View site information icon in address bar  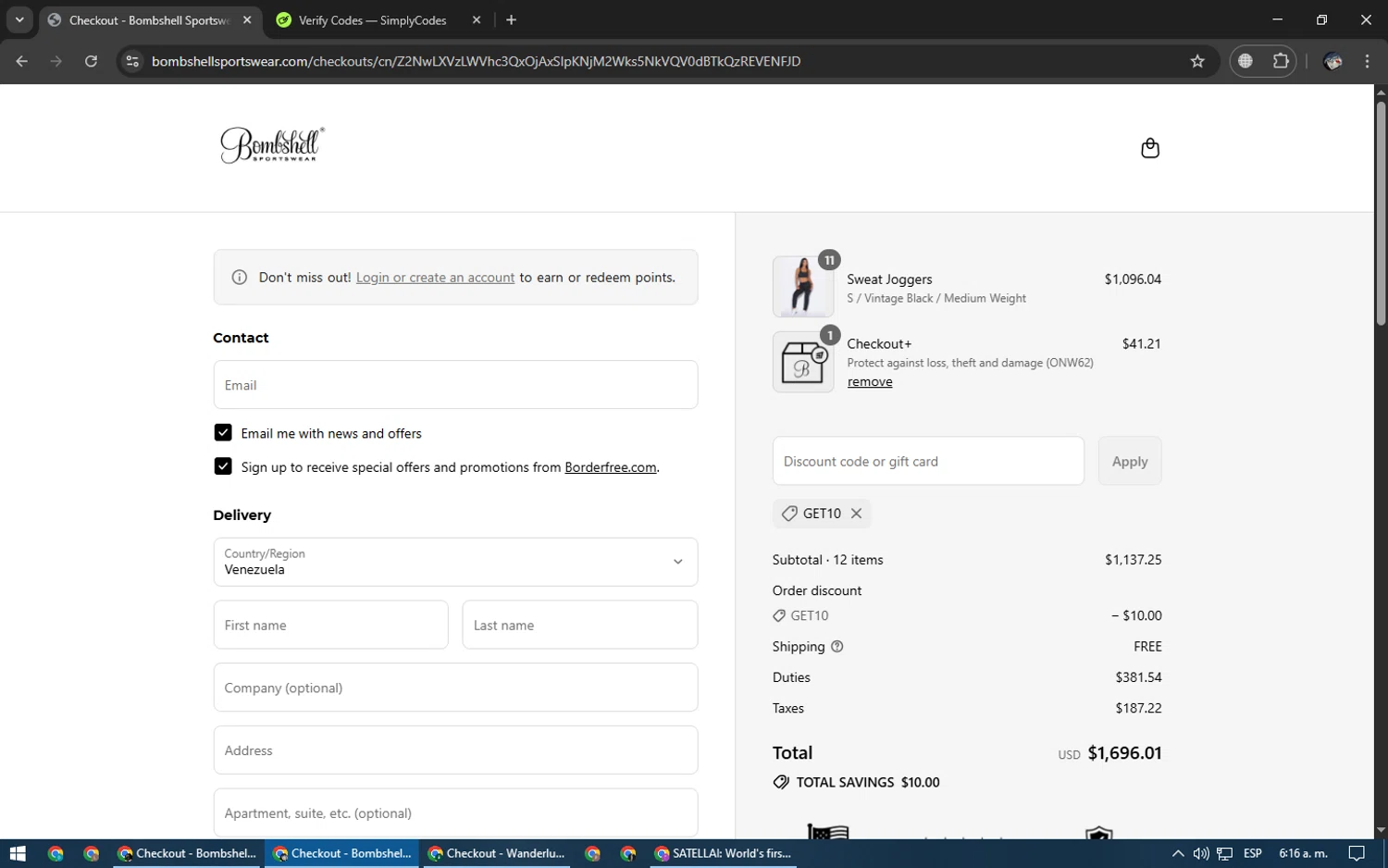[x=132, y=61]
